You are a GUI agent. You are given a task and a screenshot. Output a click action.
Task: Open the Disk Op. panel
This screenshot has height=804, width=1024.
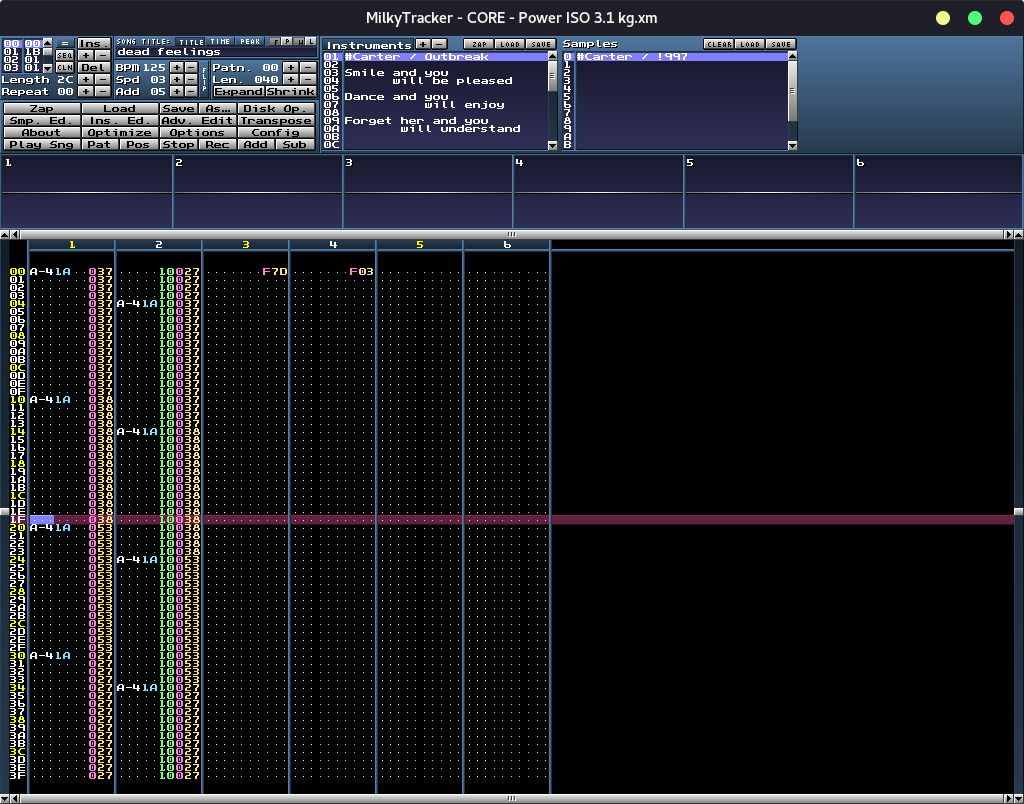coord(277,109)
